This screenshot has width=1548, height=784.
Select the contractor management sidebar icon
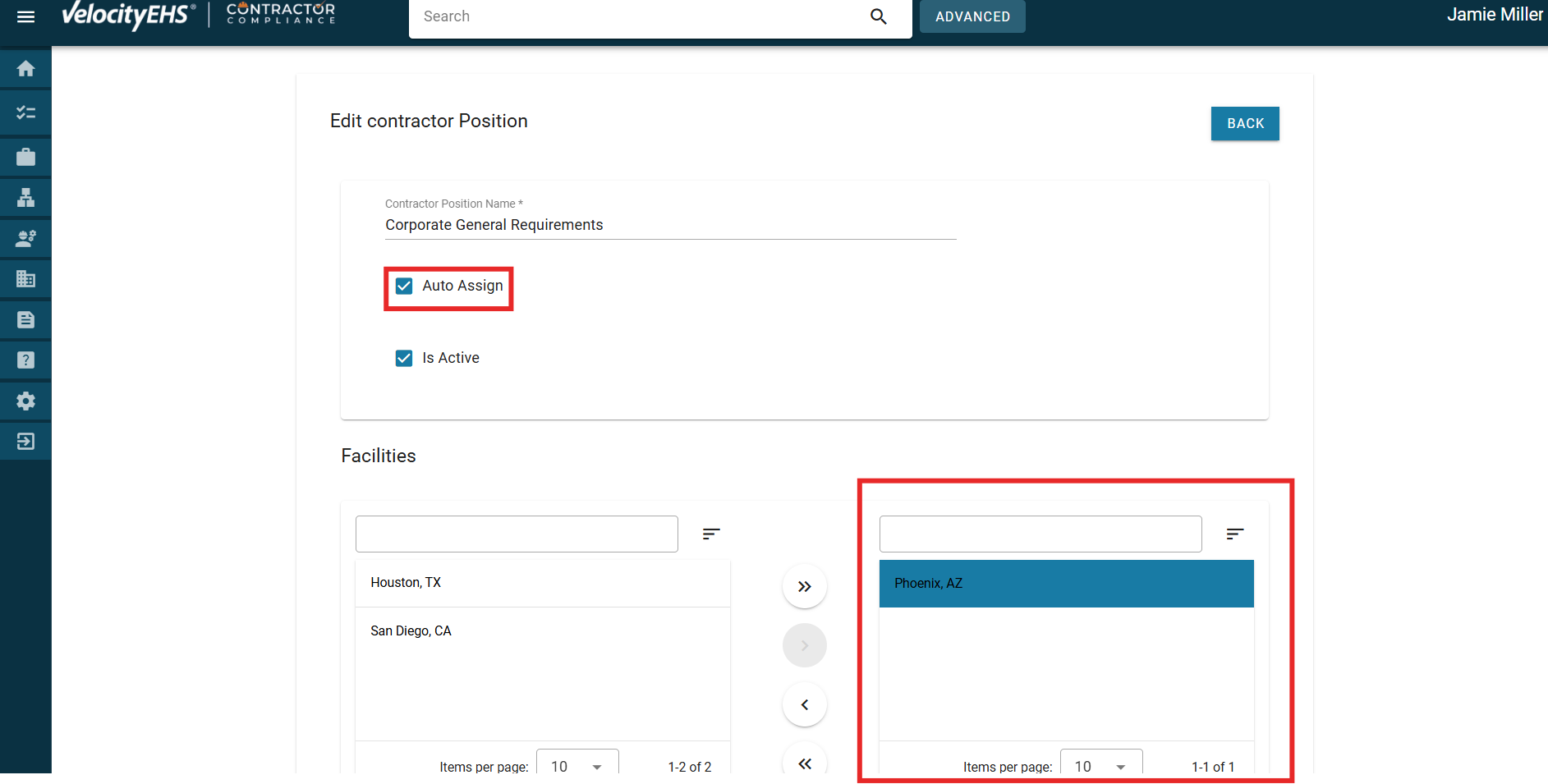pos(25,238)
